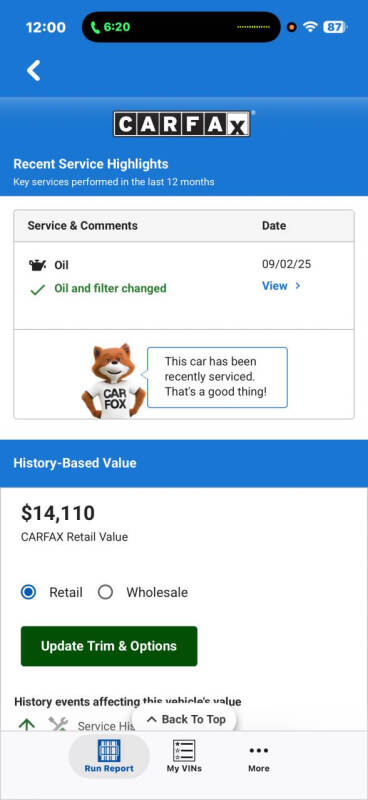The image size is (368, 800).
Task: Tap Back To Top up chevron
Action: [x=151, y=719]
